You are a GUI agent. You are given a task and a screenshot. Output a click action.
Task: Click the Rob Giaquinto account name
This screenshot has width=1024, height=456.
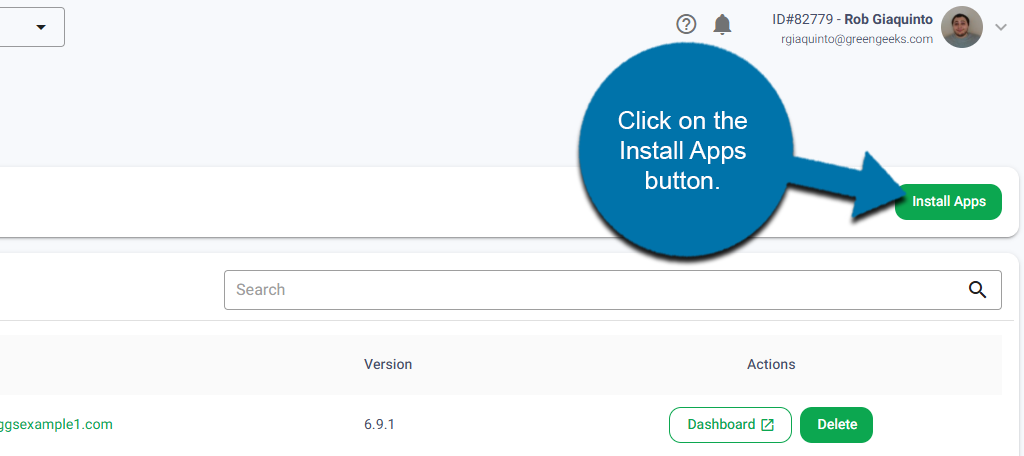[888, 19]
